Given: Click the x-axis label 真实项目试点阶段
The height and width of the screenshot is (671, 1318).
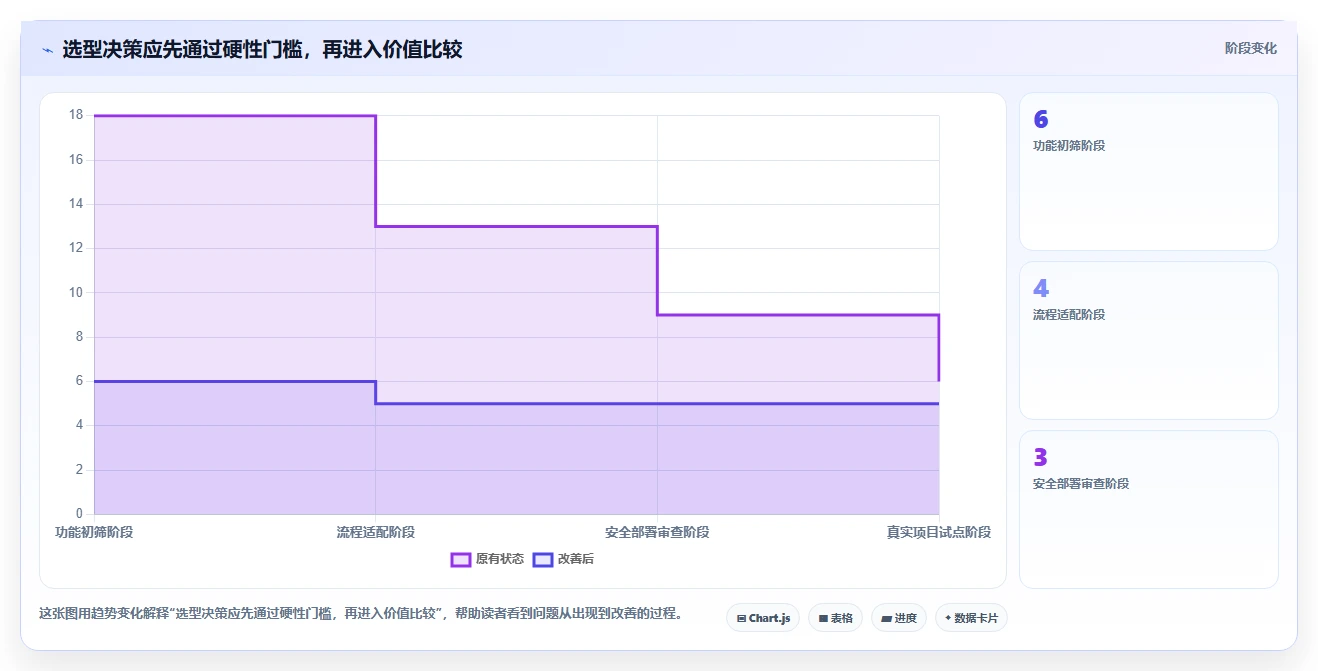Looking at the screenshot, I should point(939,532).
